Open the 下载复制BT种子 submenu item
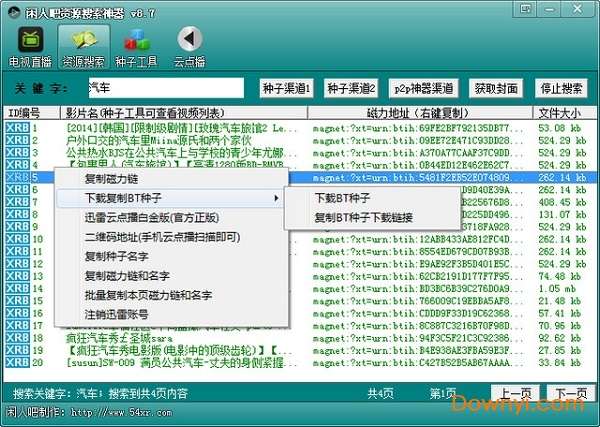 [x=170, y=198]
